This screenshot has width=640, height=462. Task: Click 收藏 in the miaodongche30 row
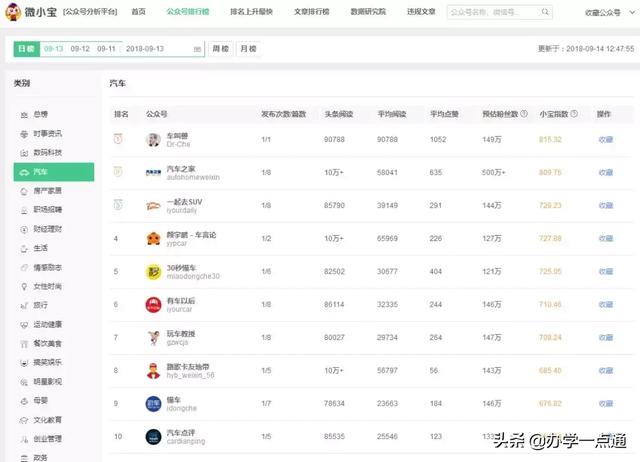click(x=606, y=271)
